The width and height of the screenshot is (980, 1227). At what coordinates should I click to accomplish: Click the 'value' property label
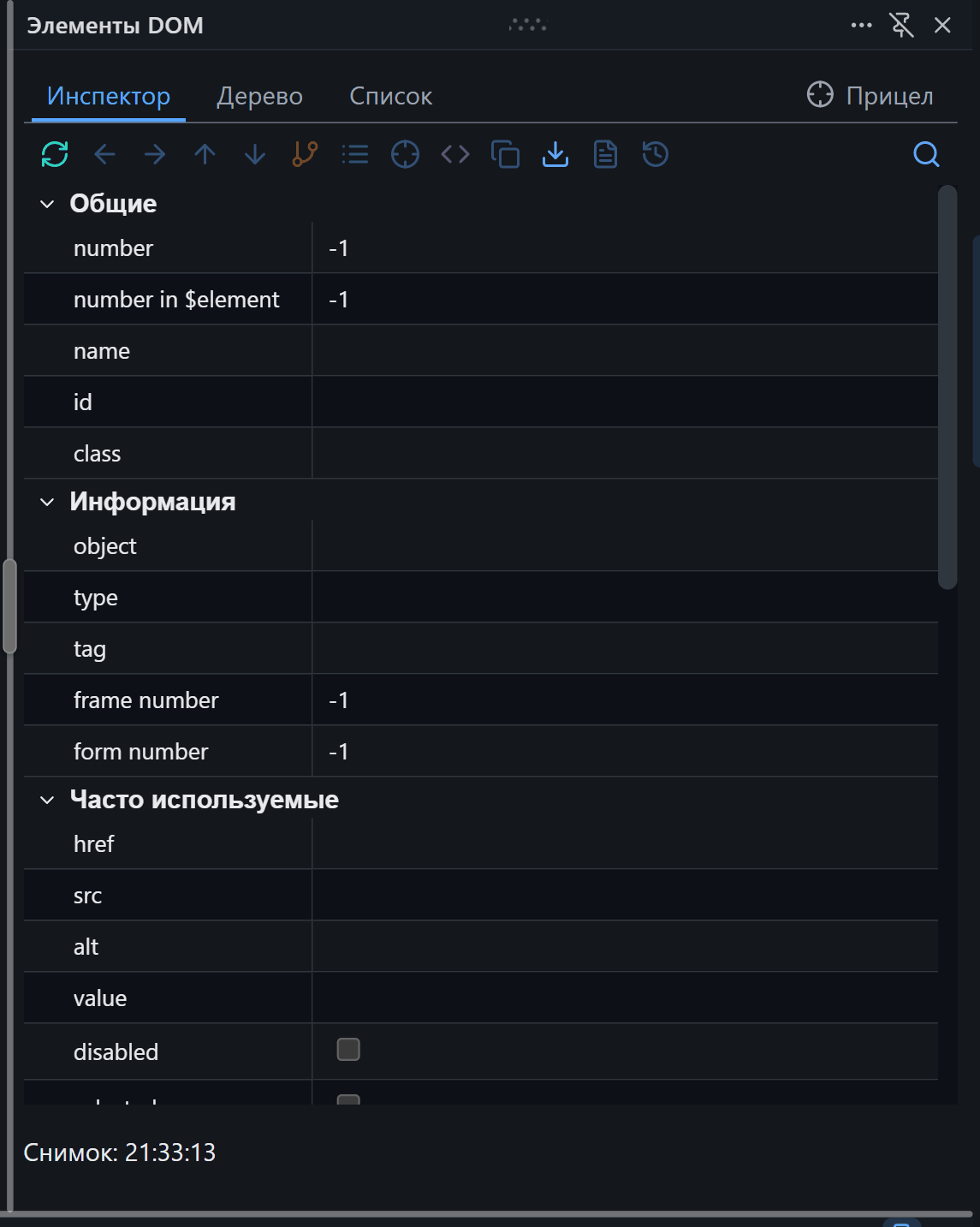100,998
